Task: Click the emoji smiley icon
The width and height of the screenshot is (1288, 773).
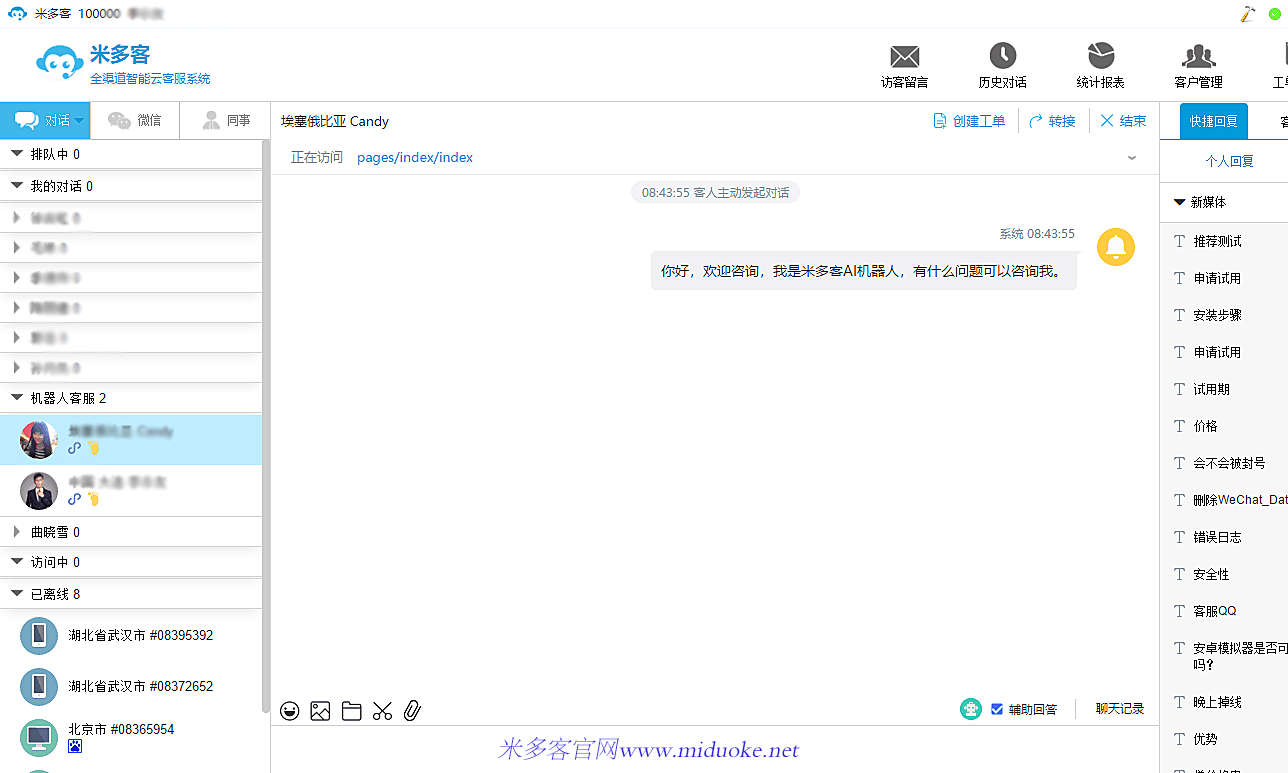Action: click(x=290, y=711)
